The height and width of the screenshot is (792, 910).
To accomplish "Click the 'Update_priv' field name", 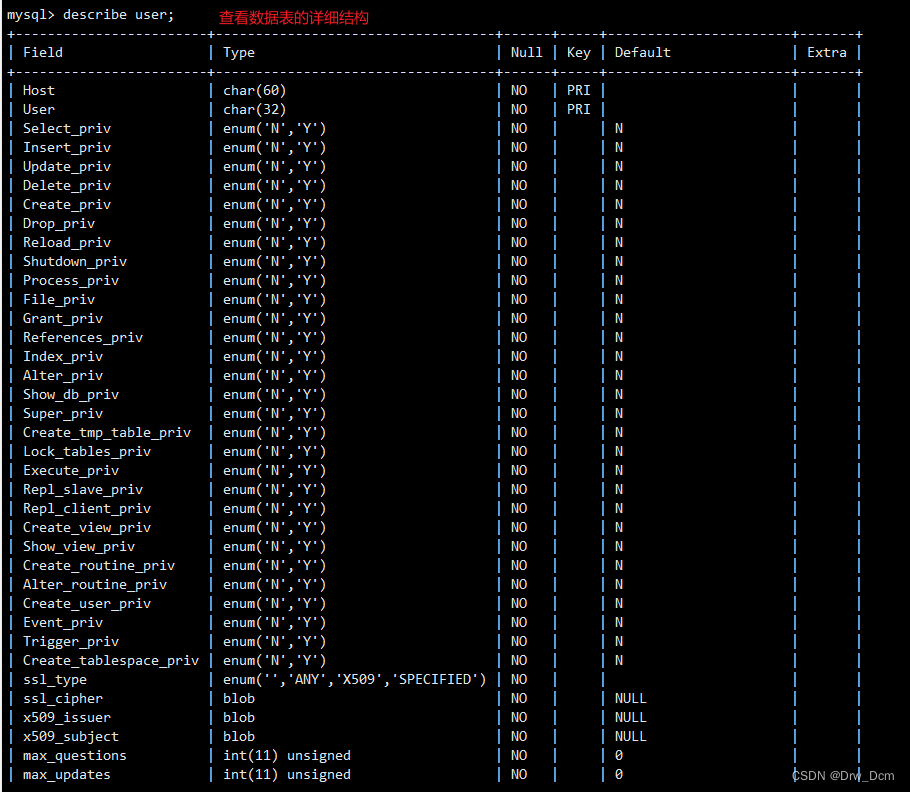I will (x=67, y=167).
